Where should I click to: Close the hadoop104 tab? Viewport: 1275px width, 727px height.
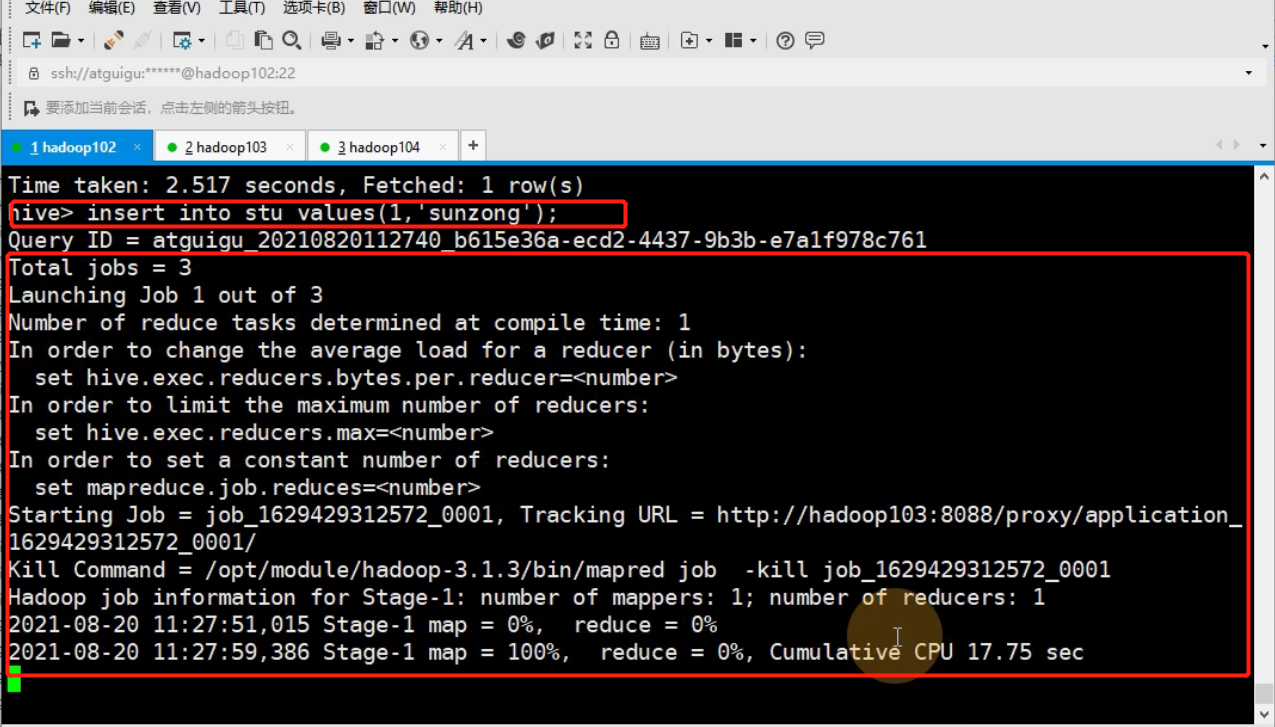443,147
